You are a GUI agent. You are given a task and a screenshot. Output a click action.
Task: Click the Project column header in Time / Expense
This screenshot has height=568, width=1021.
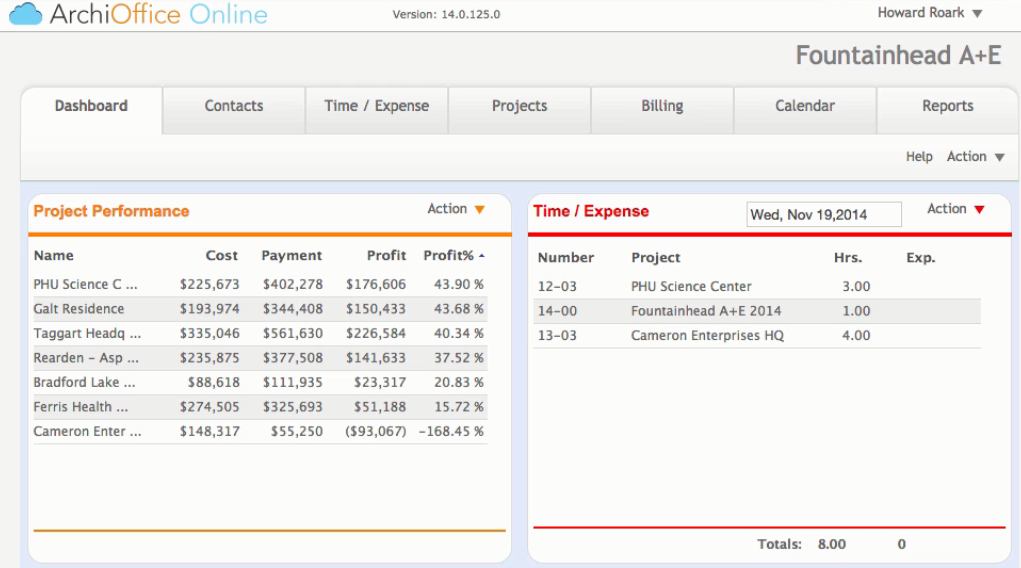pyautogui.click(x=656, y=257)
